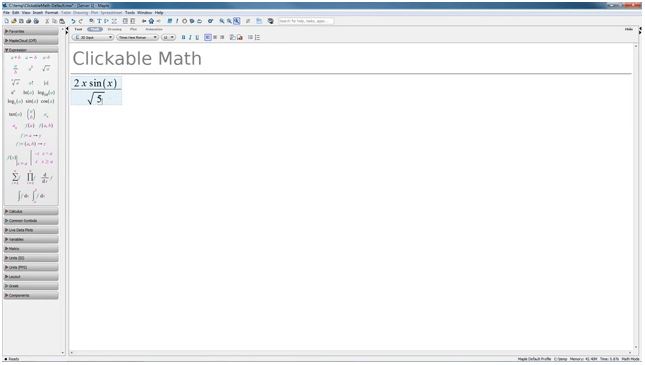The image size is (645, 365).
Task: Toggle Italic formatting
Action: click(190, 37)
